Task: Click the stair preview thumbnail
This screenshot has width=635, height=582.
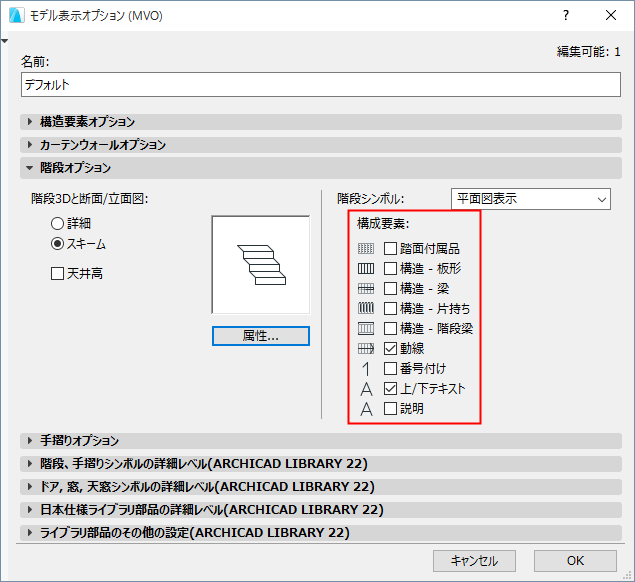Action: [x=261, y=265]
